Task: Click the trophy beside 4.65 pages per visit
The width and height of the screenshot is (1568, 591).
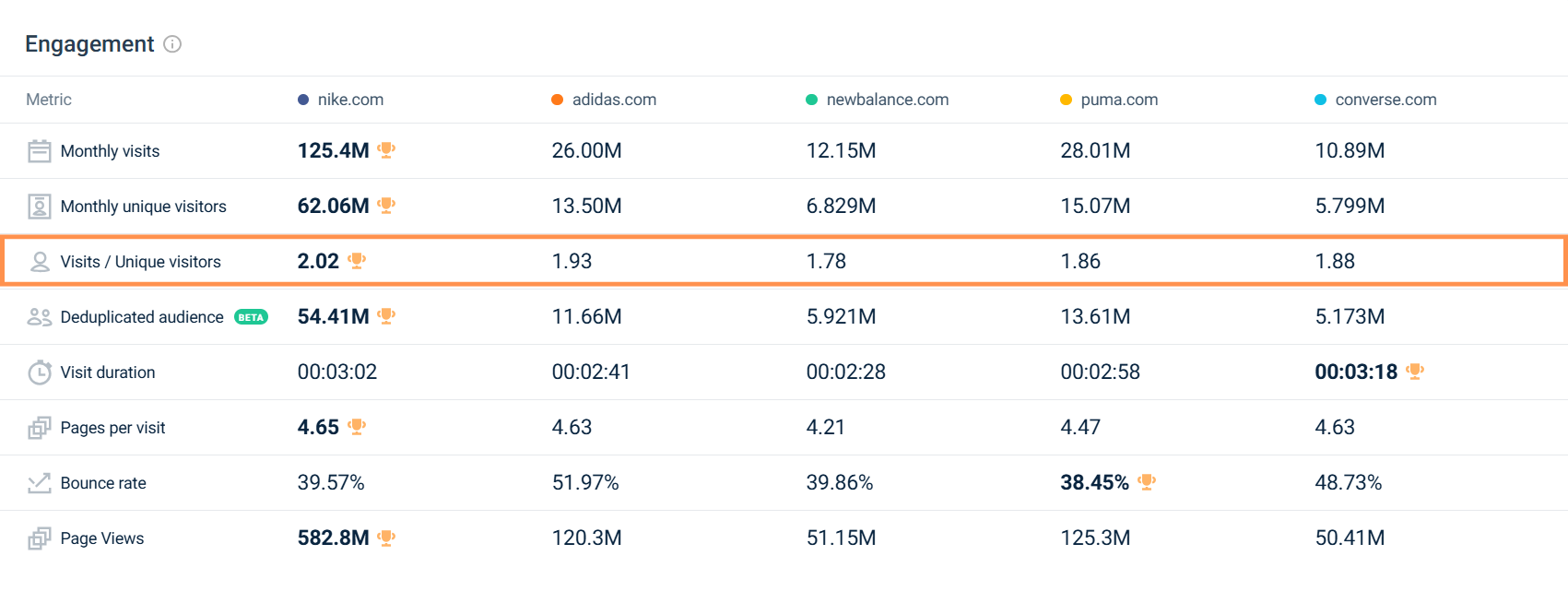Action: coord(357,427)
